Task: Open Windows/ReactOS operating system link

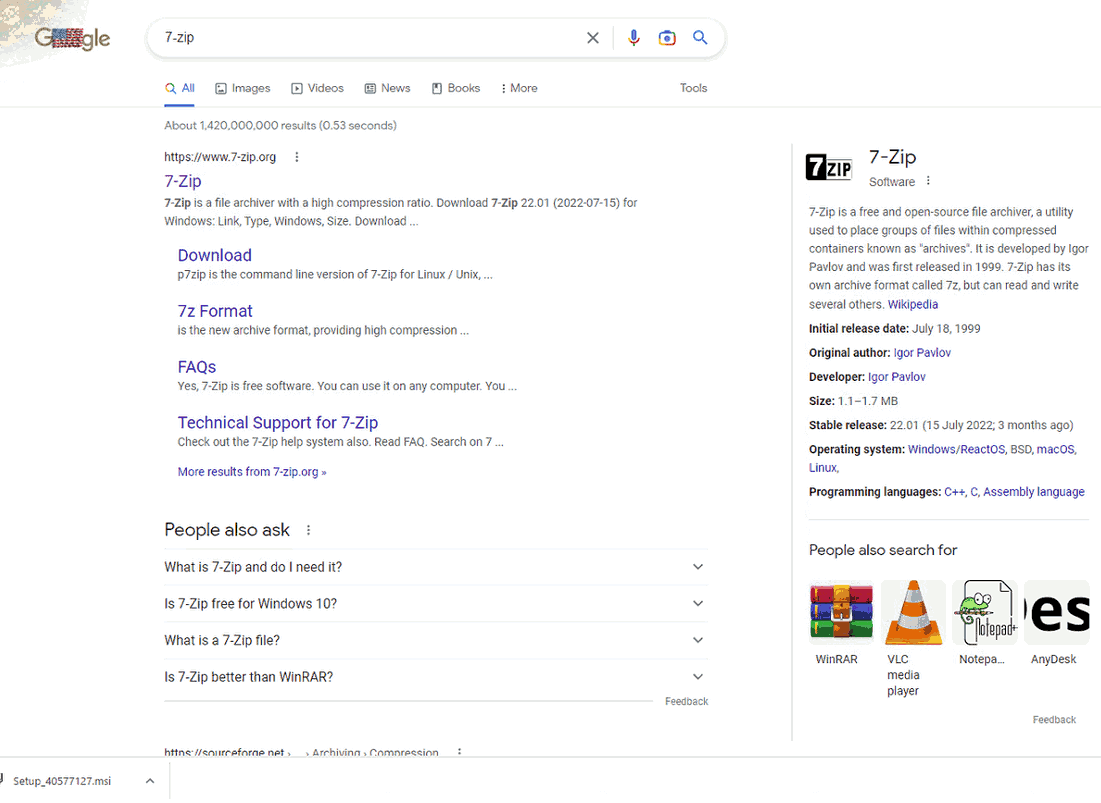Action: [956, 449]
